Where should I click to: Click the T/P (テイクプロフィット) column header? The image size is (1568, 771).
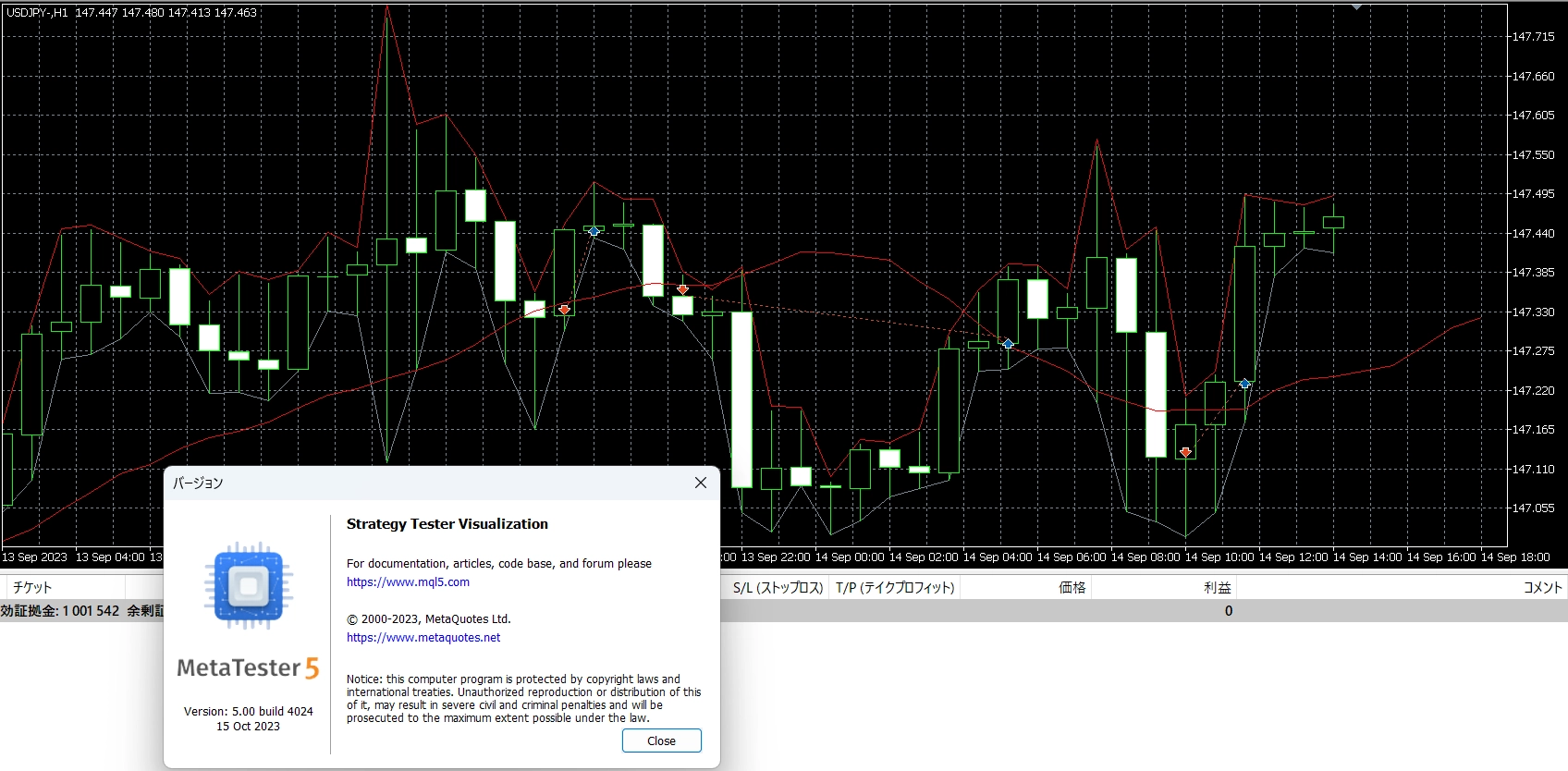(894, 587)
